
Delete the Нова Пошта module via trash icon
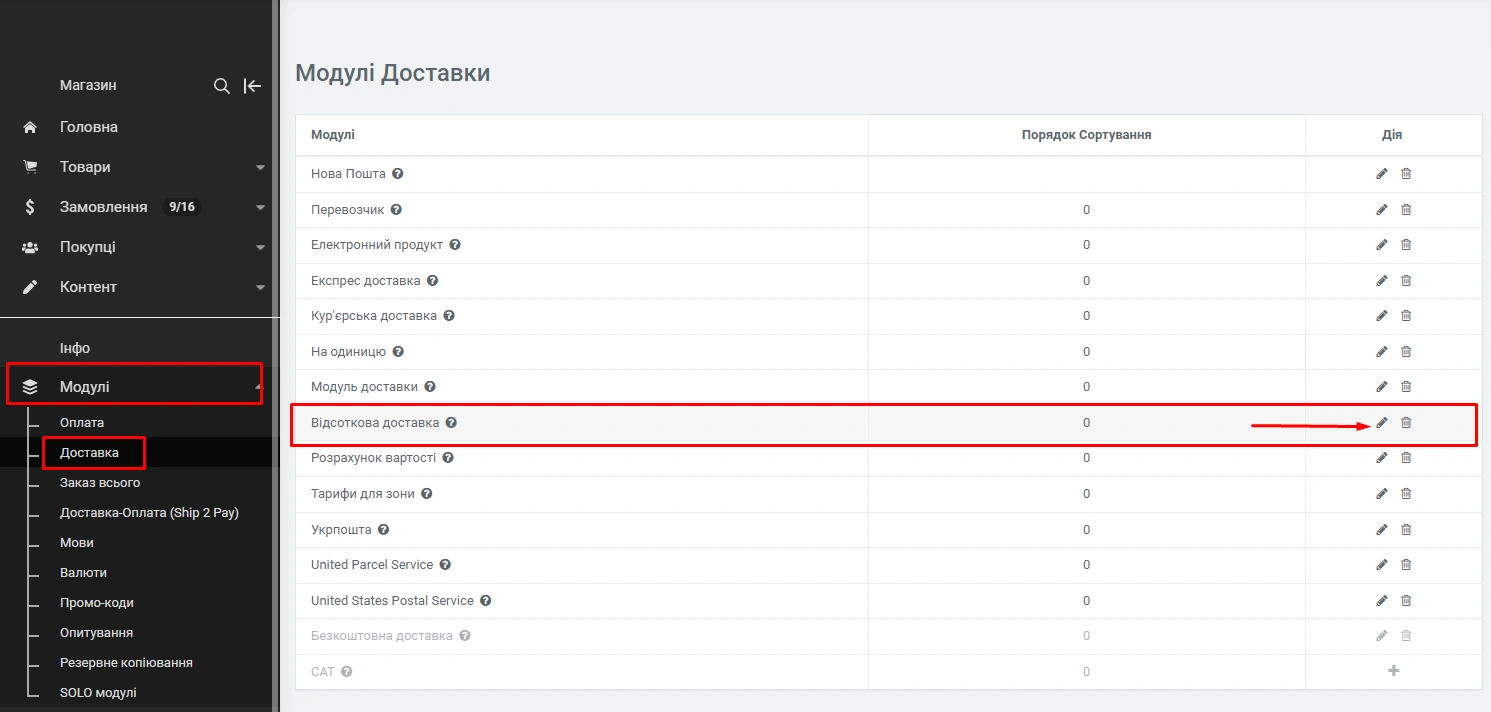1406,174
